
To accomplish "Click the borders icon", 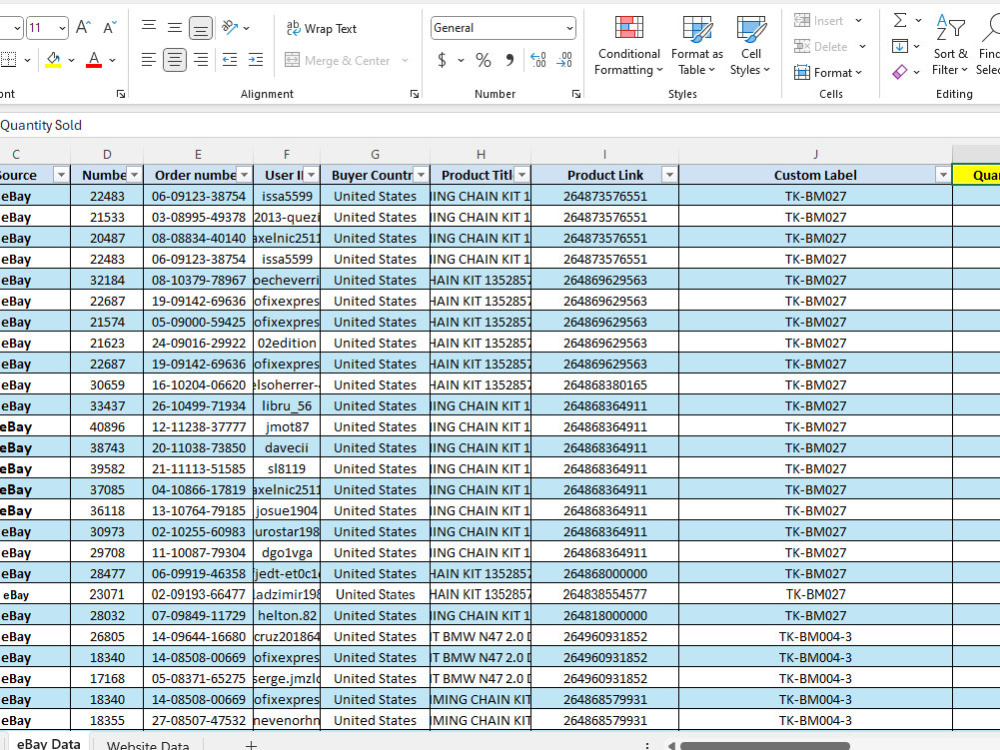I will coord(8,60).
